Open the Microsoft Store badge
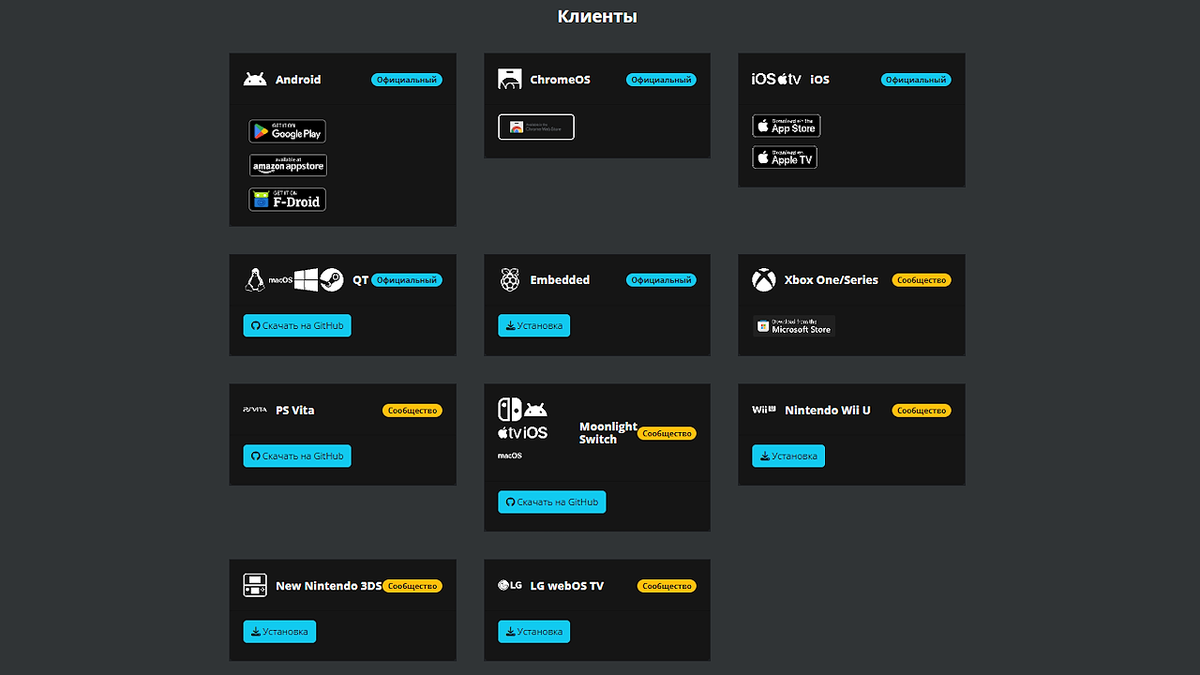 tap(794, 326)
